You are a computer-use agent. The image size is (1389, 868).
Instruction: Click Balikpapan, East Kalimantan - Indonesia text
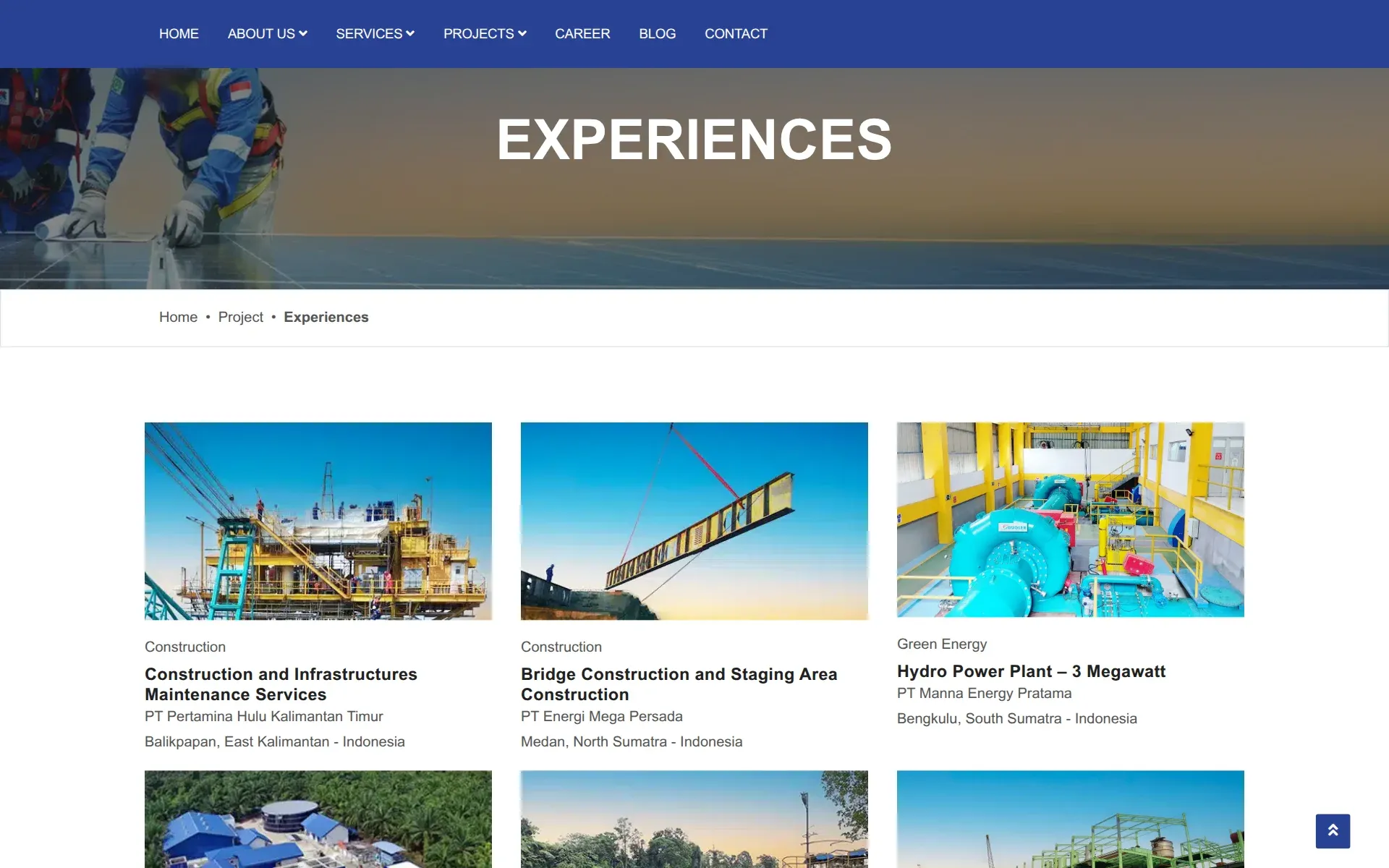point(275,741)
